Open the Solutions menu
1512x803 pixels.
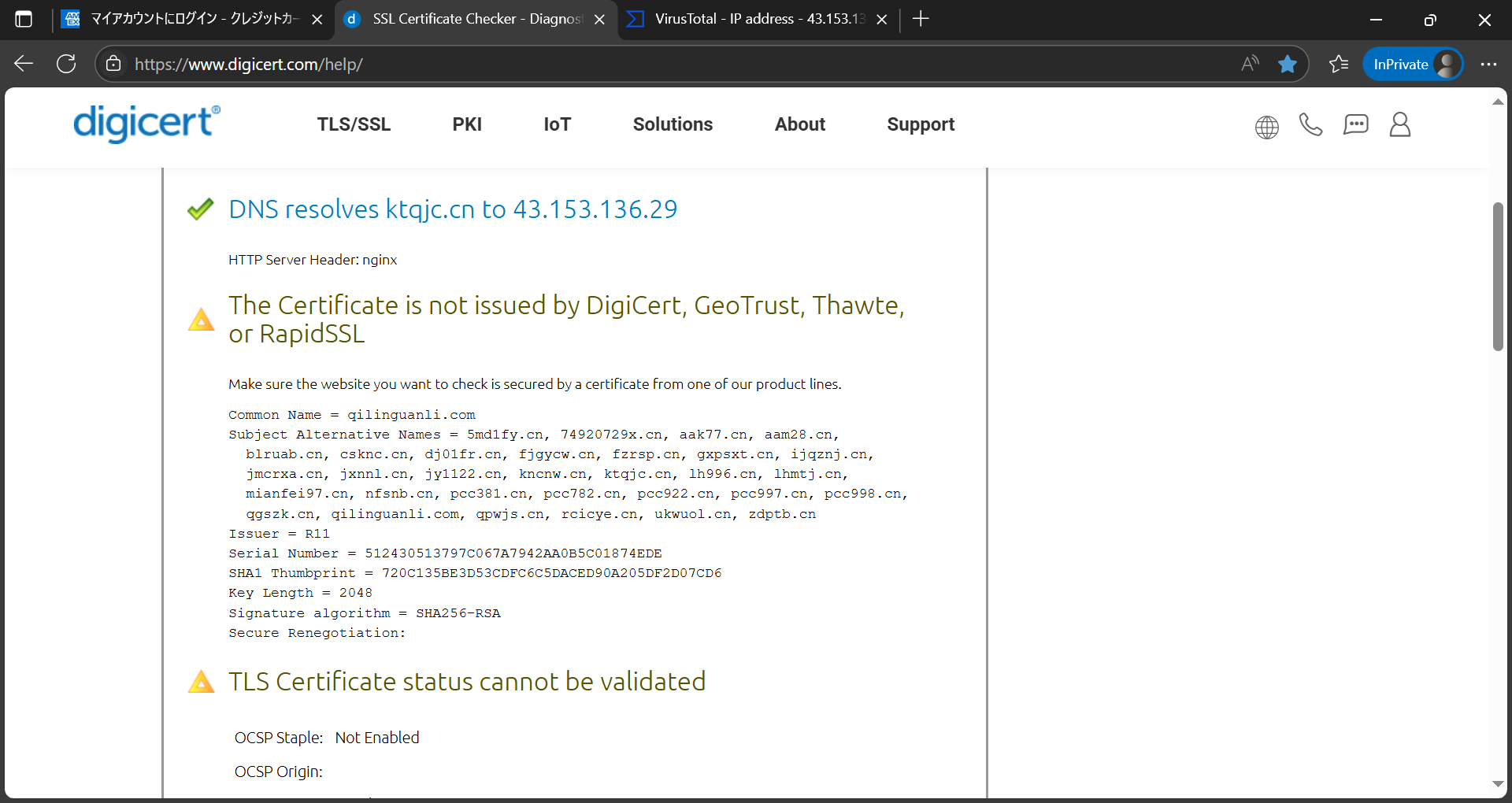pos(673,124)
